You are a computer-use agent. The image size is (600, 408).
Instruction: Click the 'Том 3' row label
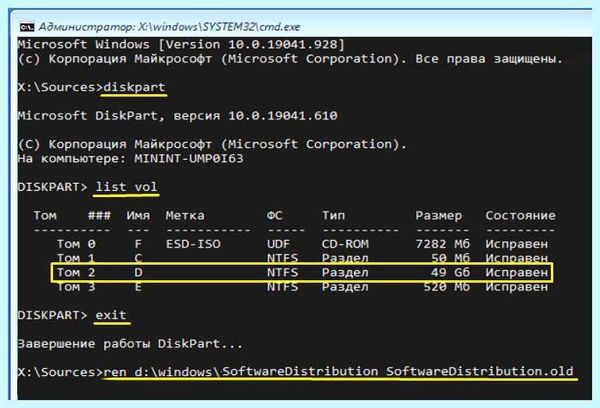point(76,287)
